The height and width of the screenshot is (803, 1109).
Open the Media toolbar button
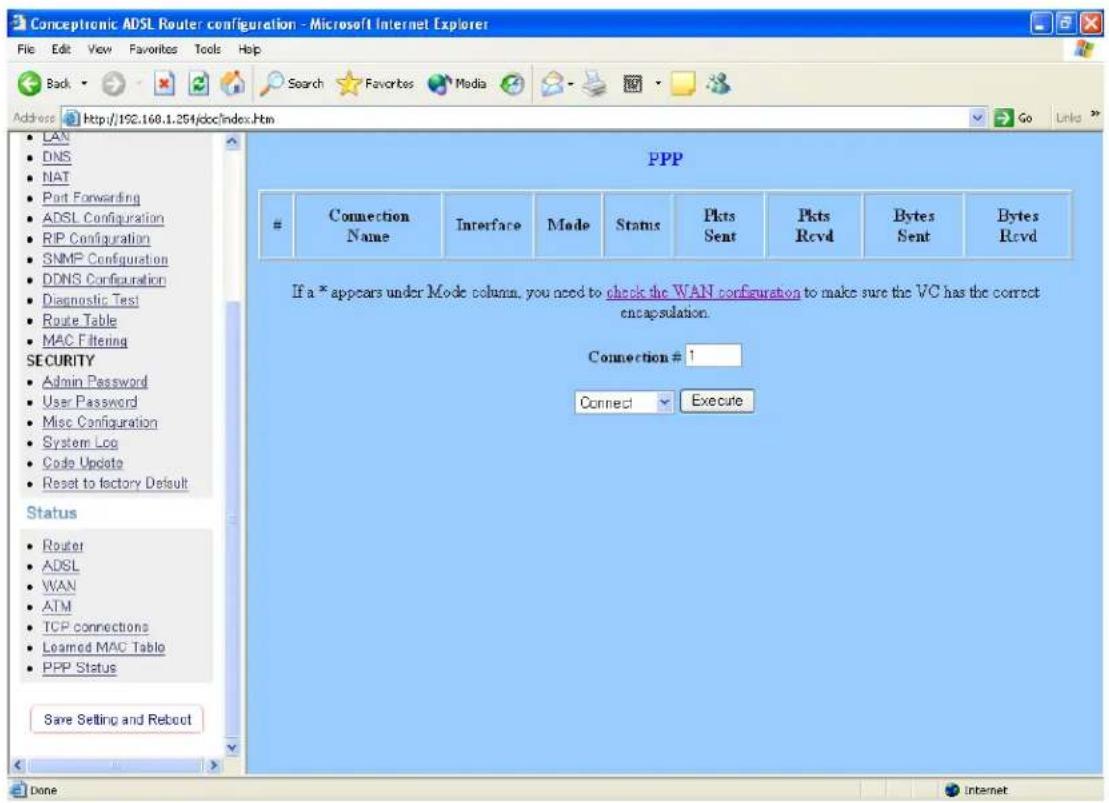457,83
